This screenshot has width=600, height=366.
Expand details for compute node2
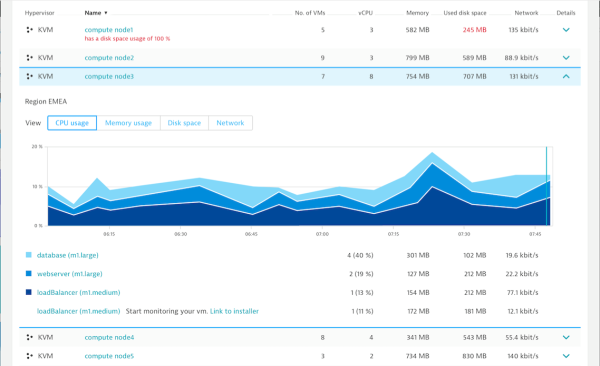[x=566, y=58]
